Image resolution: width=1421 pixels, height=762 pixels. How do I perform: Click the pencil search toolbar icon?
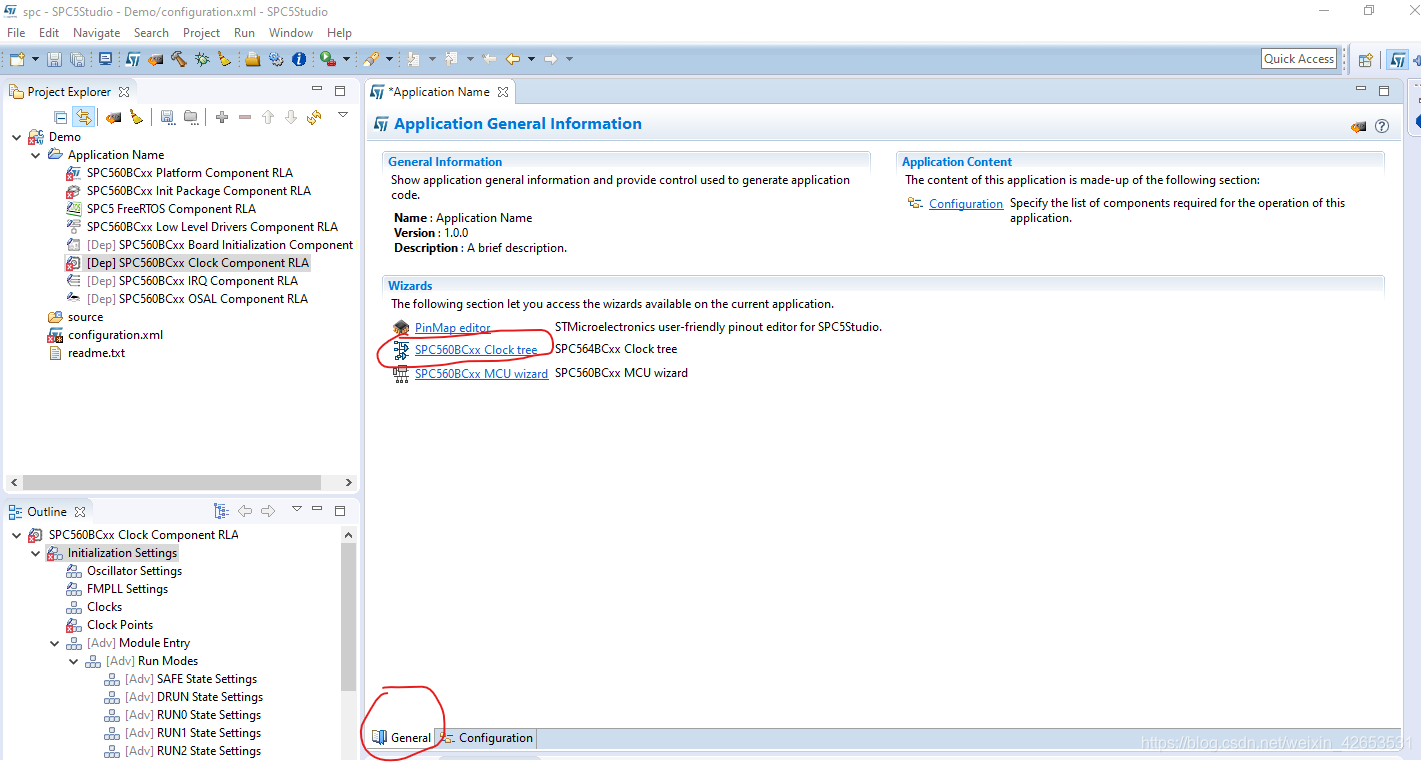(x=371, y=59)
